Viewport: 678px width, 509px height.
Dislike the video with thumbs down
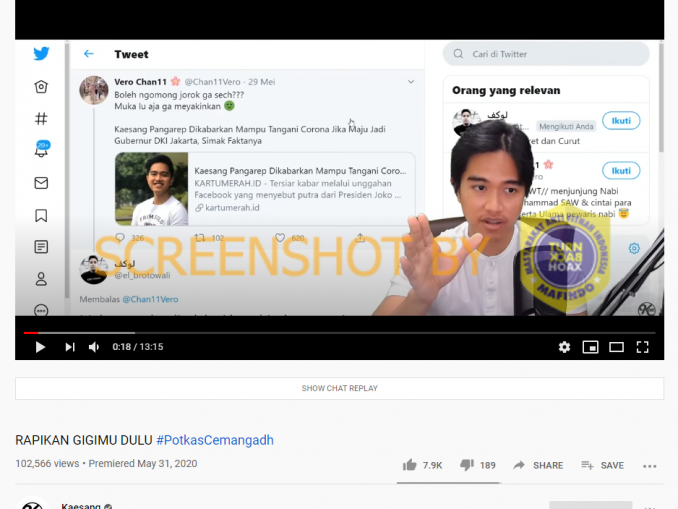[x=477, y=465]
